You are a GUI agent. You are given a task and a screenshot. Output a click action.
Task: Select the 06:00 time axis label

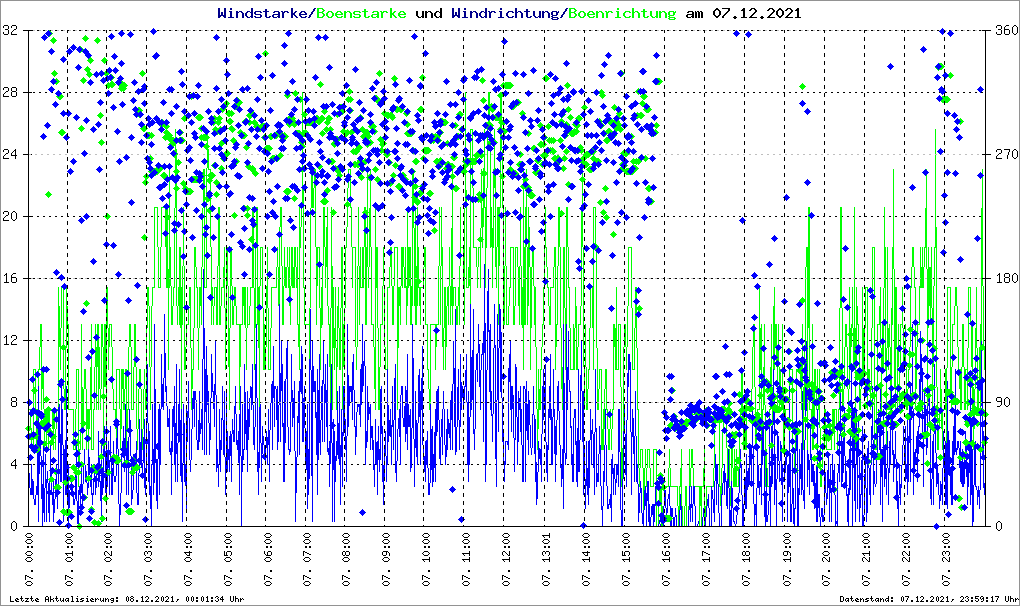coord(268,560)
